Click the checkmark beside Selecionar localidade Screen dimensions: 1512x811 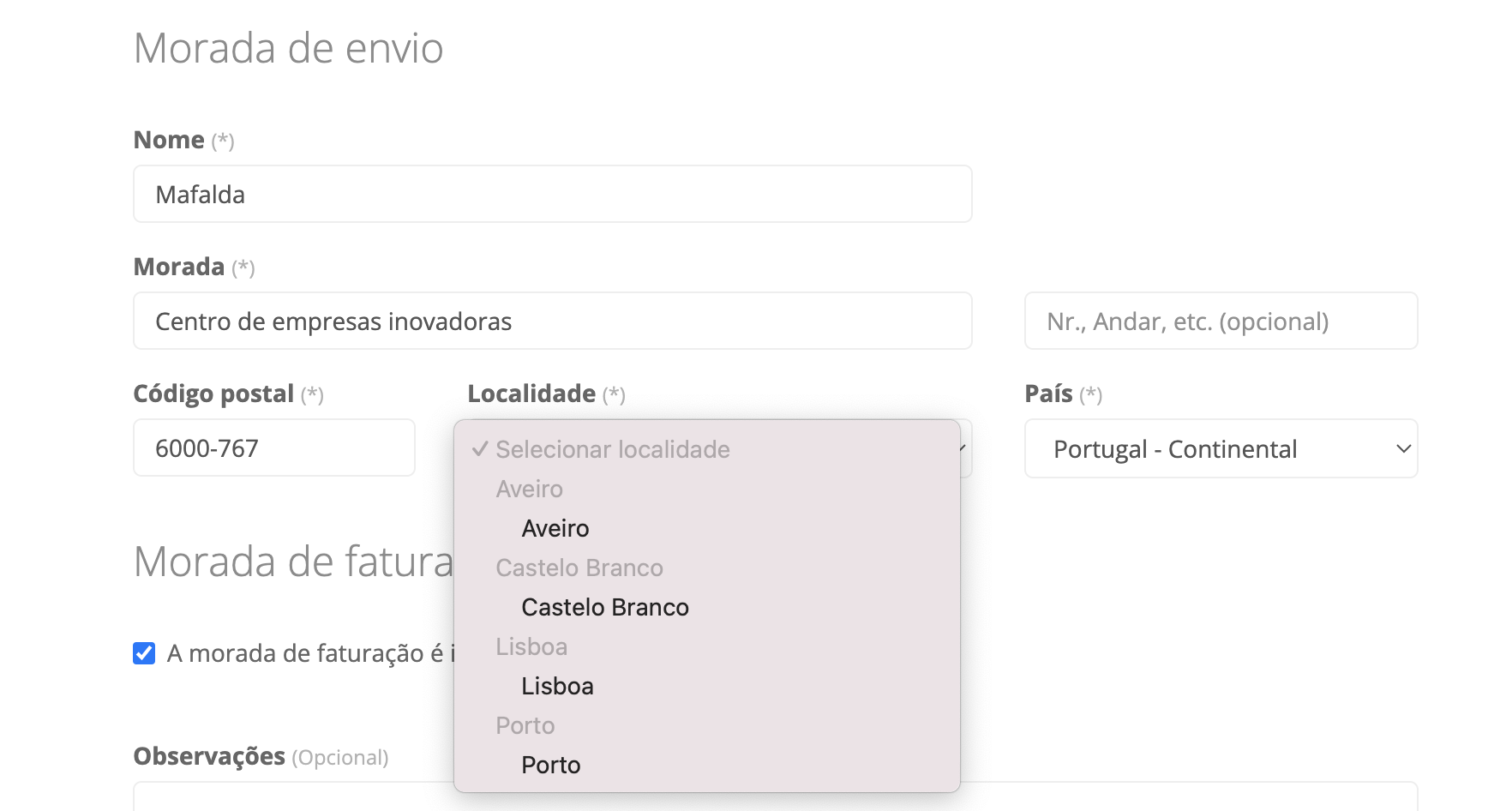pyautogui.click(x=480, y=449)
